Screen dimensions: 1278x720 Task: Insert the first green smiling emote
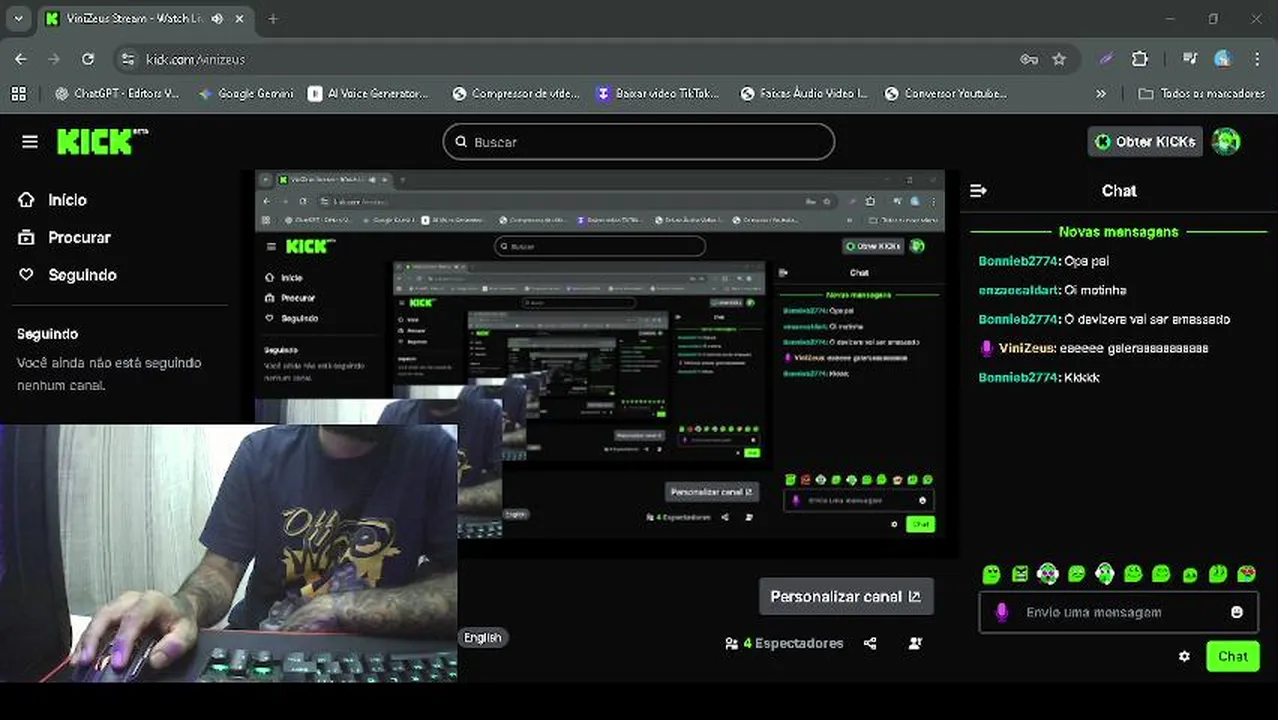pos(991,574)
